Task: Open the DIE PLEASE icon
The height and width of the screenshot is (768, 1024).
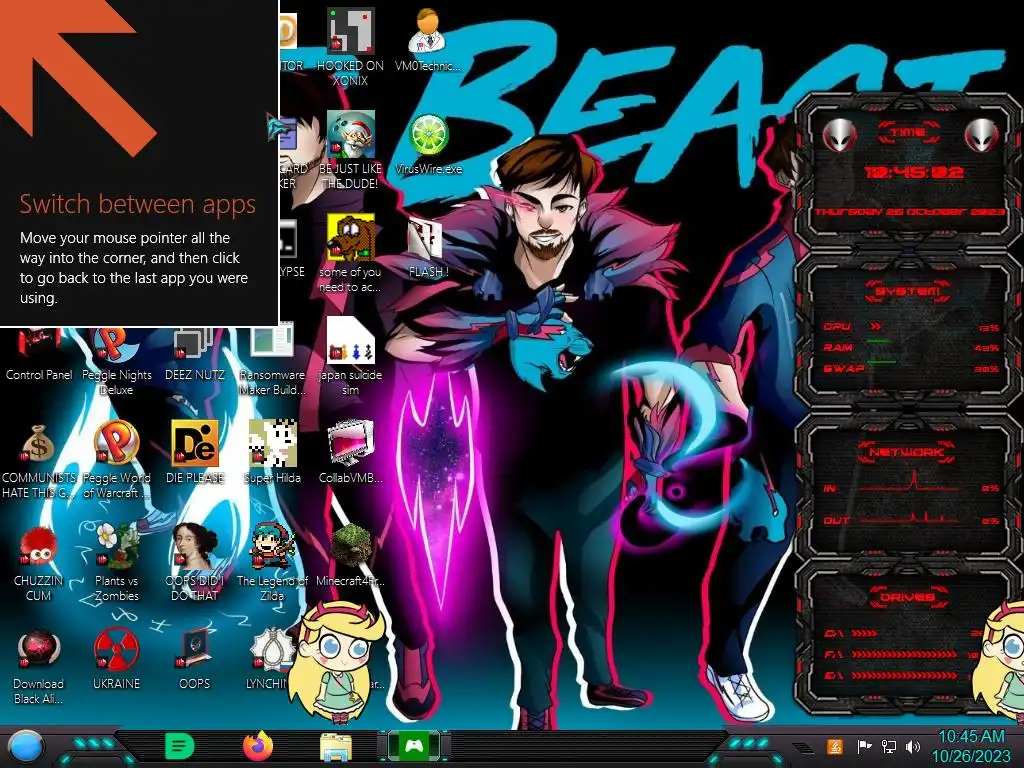Action: [x=195, y=453]
